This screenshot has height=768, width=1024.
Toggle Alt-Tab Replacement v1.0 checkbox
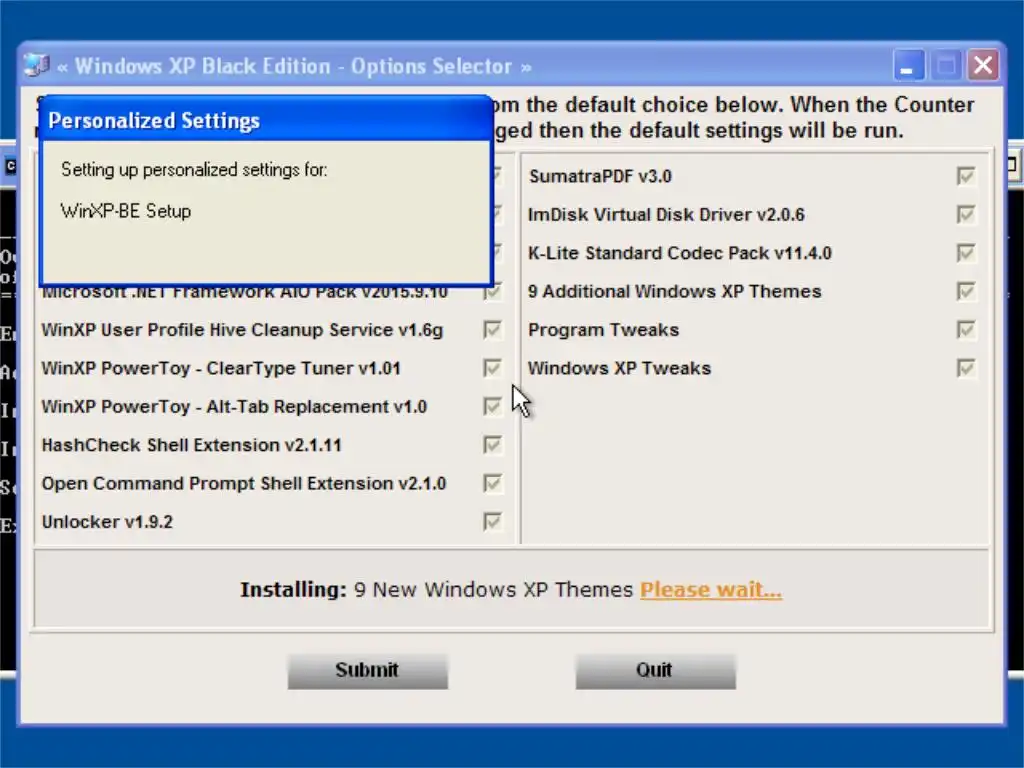492,407
